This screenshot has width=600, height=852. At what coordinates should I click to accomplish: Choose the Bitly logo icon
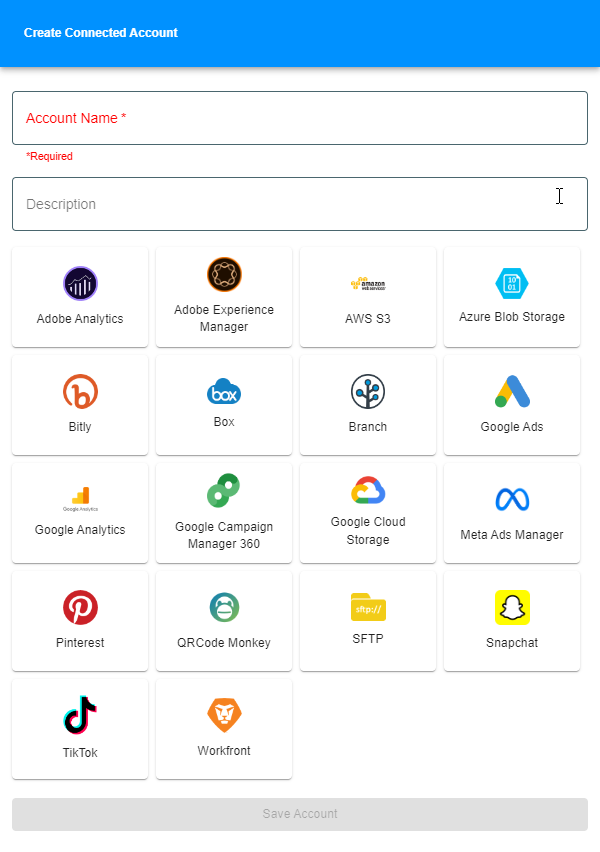[80, 391]
